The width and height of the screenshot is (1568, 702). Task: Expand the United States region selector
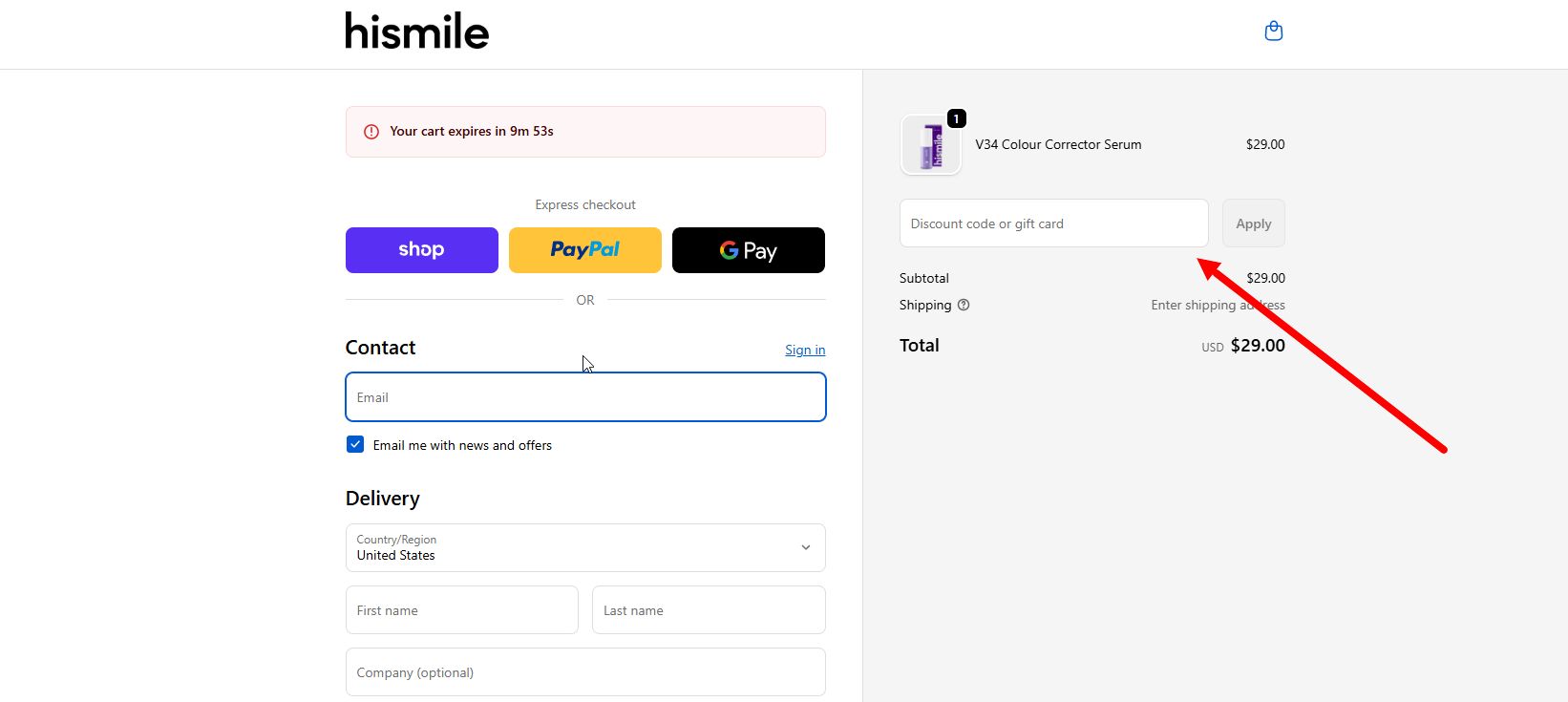[x=584, y=547]
